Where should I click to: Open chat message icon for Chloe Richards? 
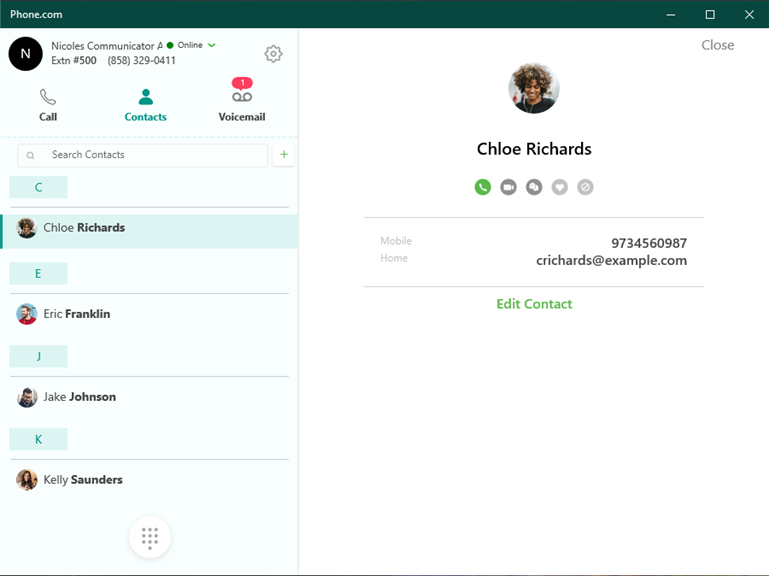(534, 187)
